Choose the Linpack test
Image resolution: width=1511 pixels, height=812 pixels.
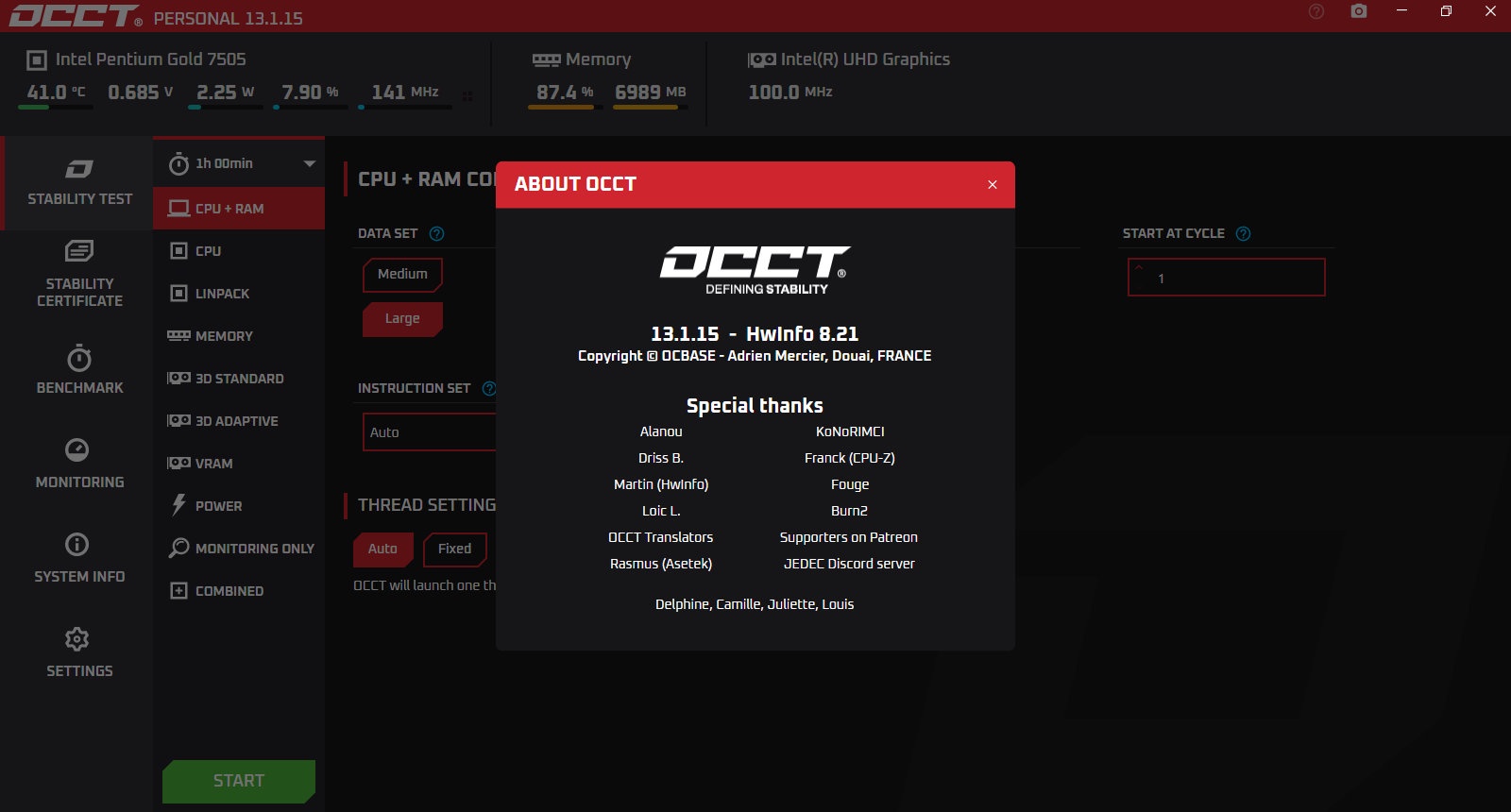point(239,294)
